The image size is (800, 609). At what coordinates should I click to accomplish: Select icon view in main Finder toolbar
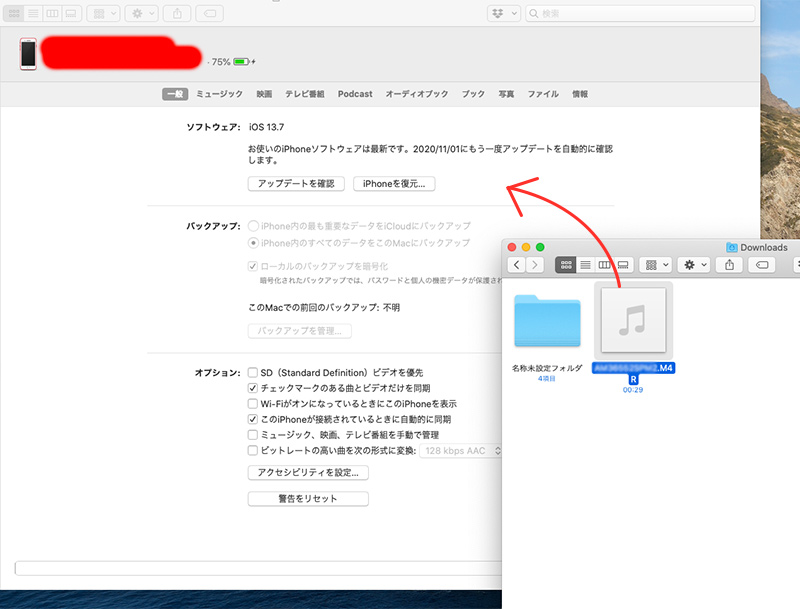(x=14, y=14)
